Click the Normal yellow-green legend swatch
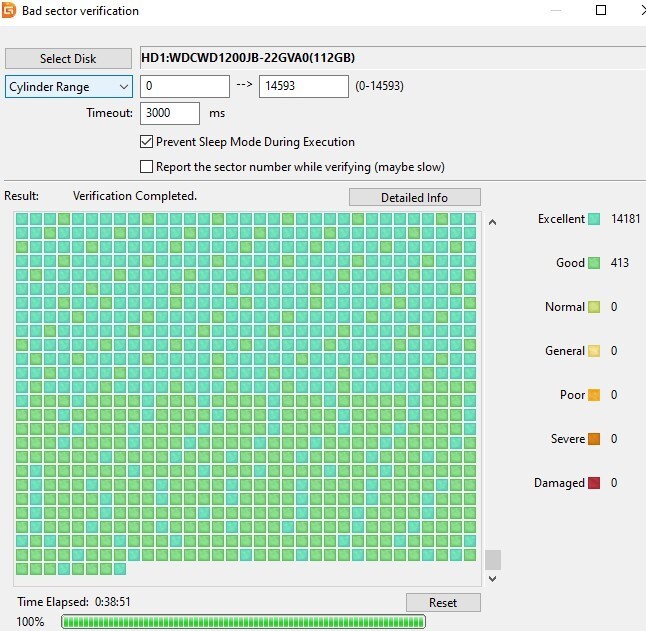The height and width of the screenshot is (631, 646). click(x=594, y=307)
